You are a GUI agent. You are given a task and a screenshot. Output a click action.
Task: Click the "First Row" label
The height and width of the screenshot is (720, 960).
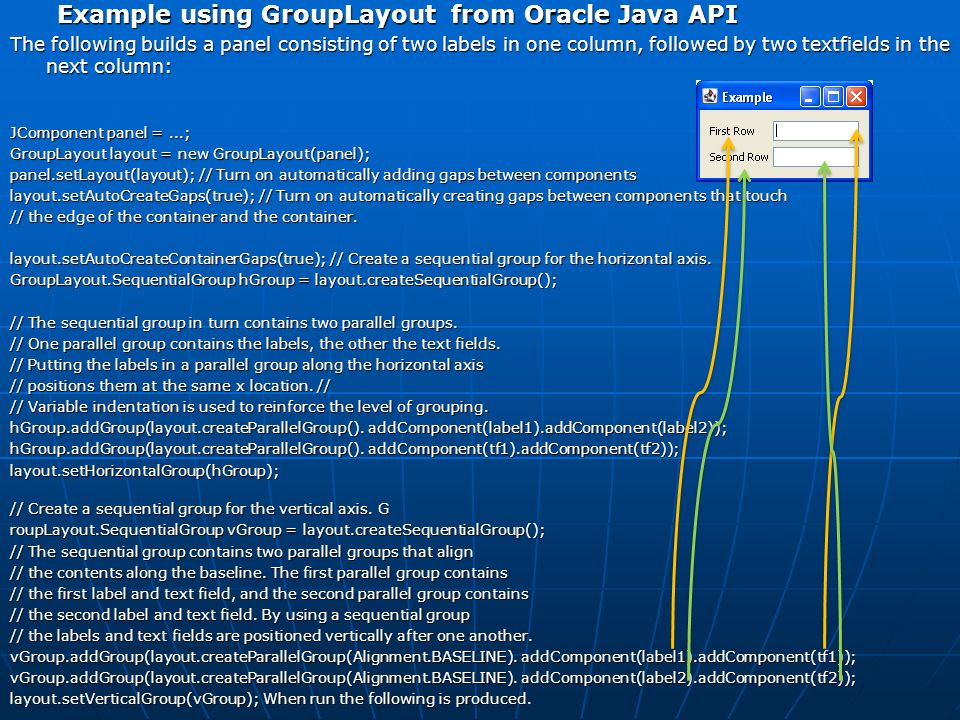[732, 131]
